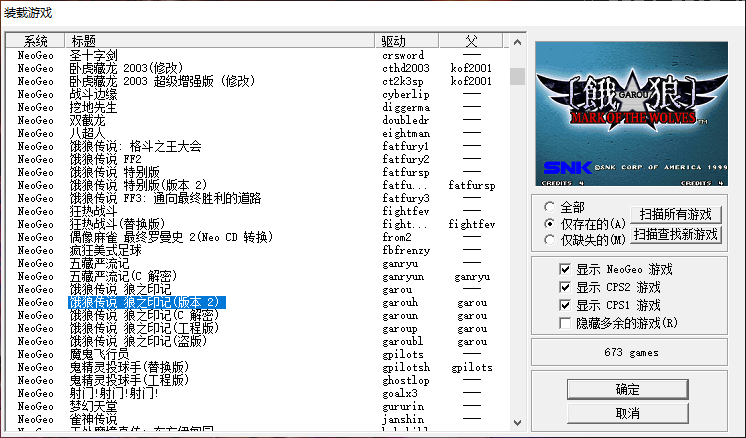
Task: Click the list scrollbar down arrow
Action: tap(518, 422)
